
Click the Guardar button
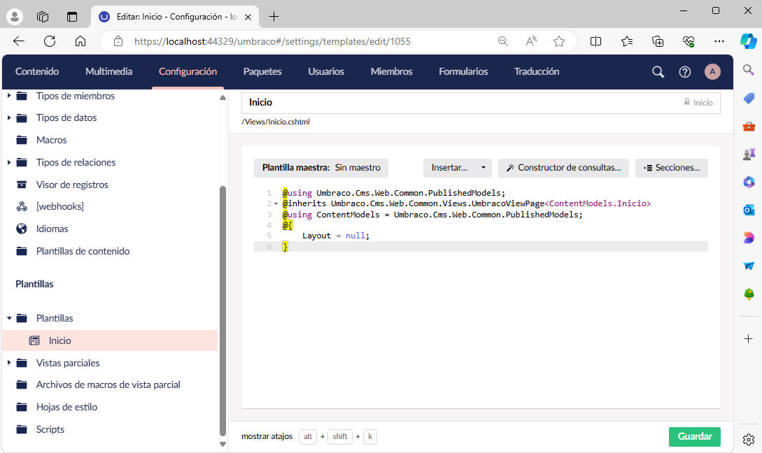(694, 437)
